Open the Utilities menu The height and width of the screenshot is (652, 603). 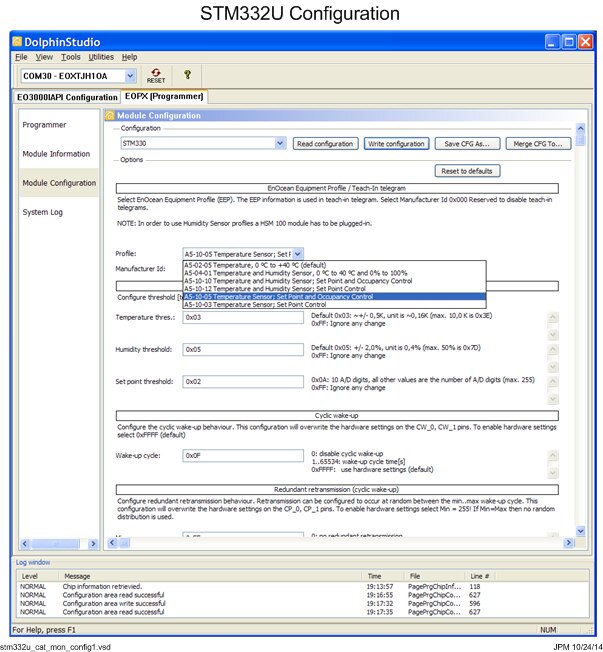[x=101, y=57]
